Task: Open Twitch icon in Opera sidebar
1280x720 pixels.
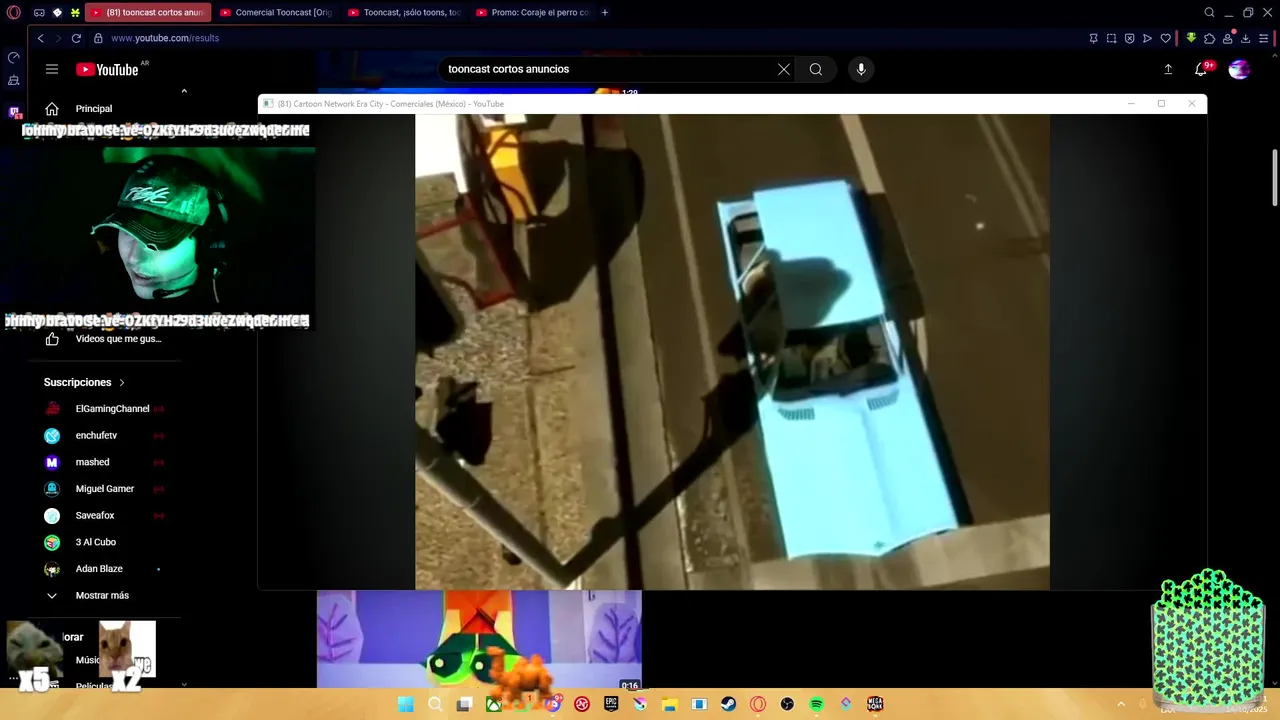Action: point(13,112)
